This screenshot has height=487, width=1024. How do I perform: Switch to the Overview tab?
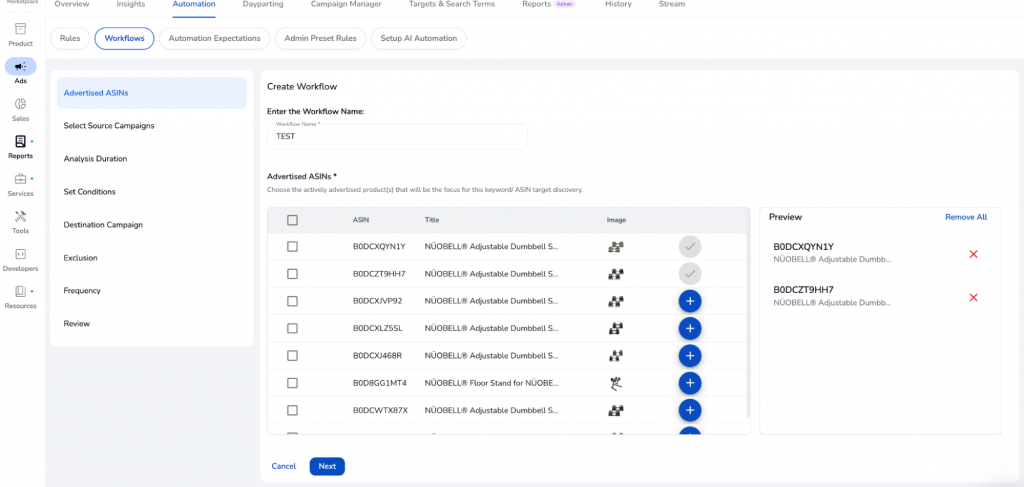pyautogui.click(x=72, y=4)
